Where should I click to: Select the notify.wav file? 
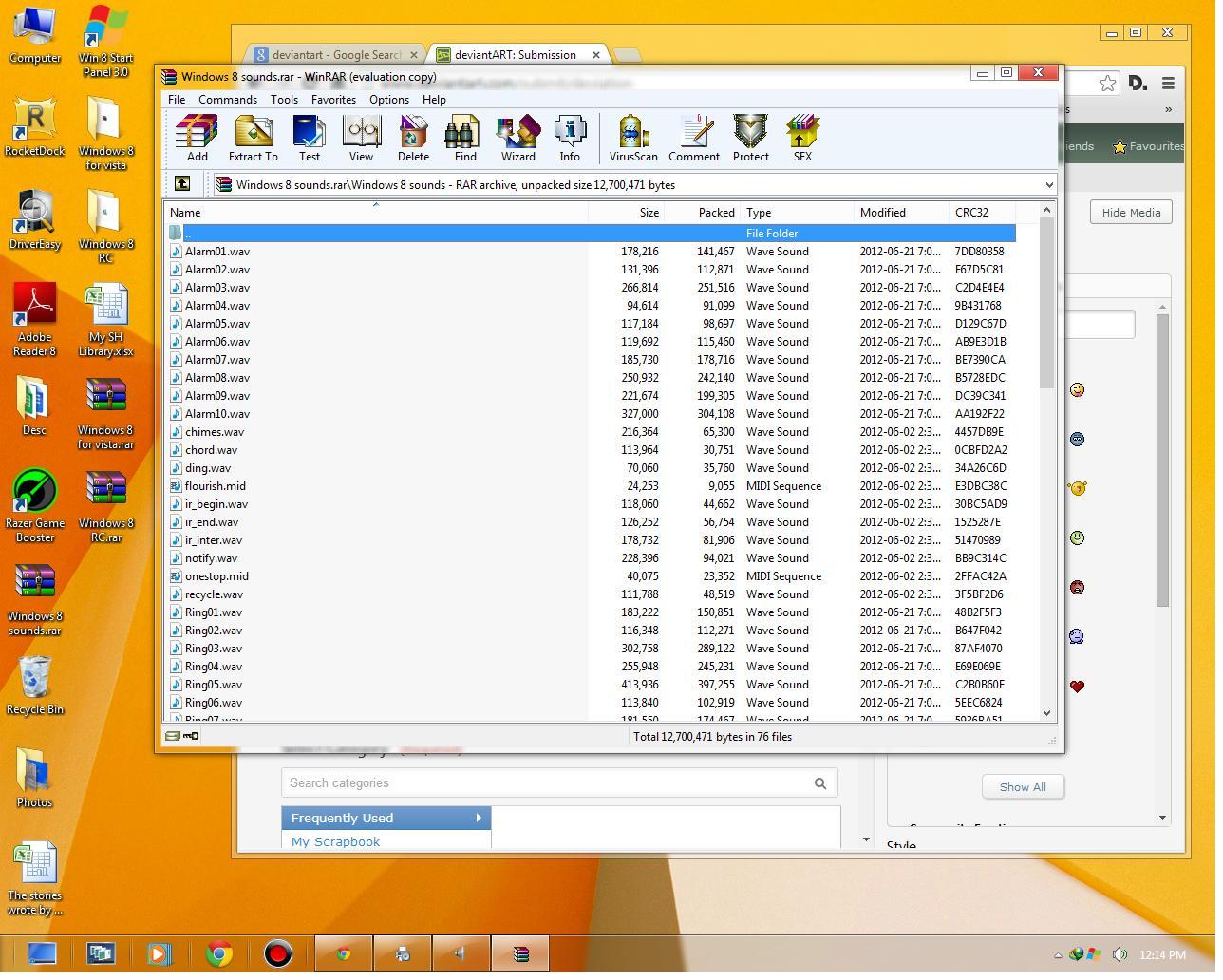[591, 558]
